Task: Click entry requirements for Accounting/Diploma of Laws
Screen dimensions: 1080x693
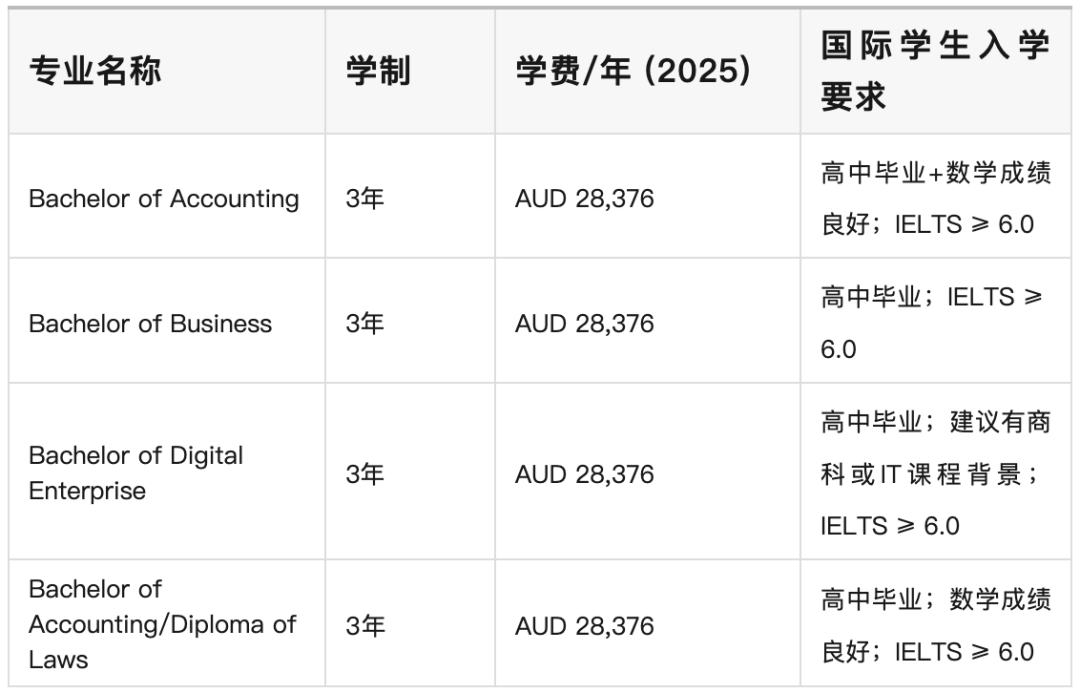Action: coord(935,626)
